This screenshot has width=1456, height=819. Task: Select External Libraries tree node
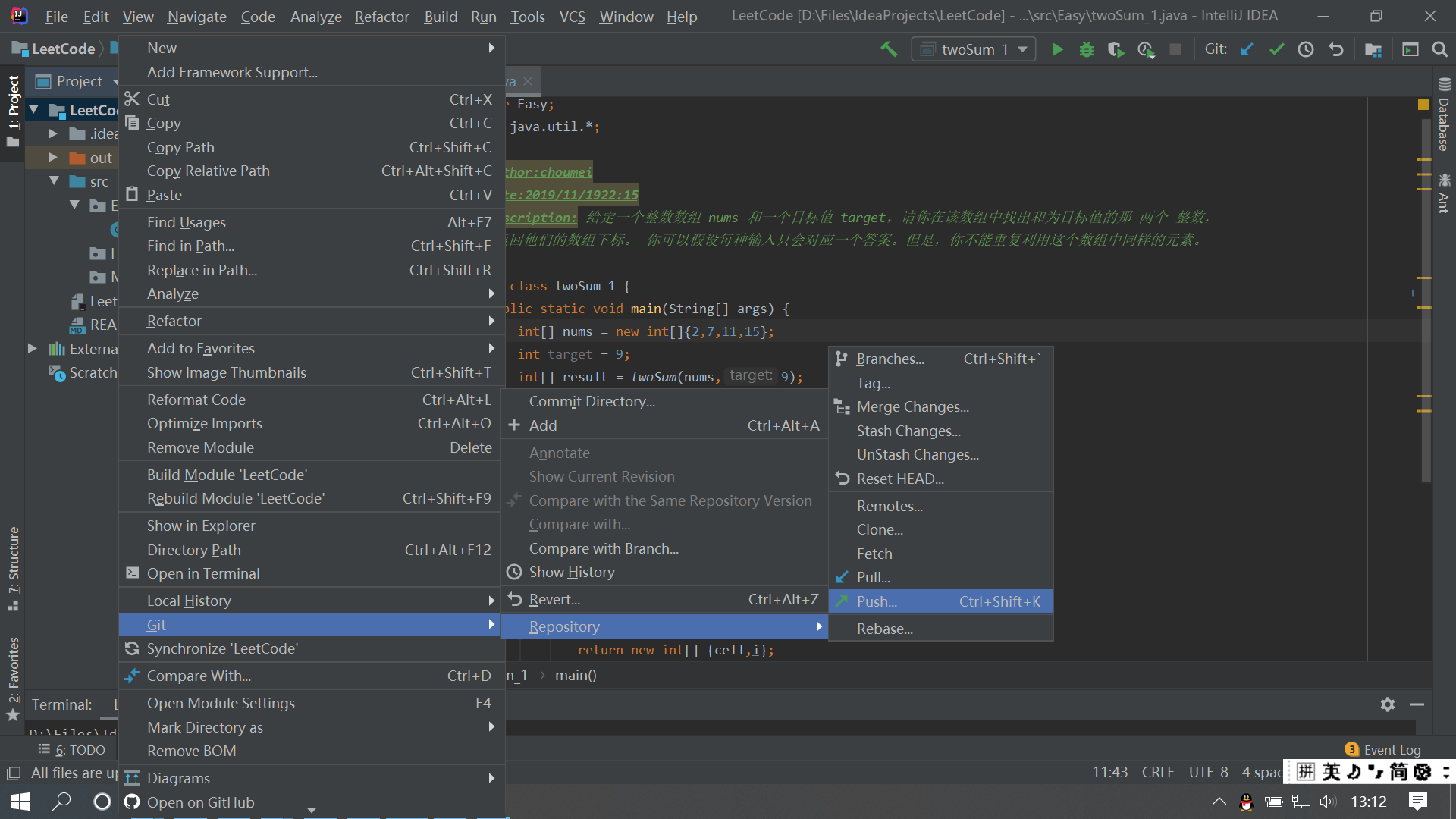tap(83, 349)
